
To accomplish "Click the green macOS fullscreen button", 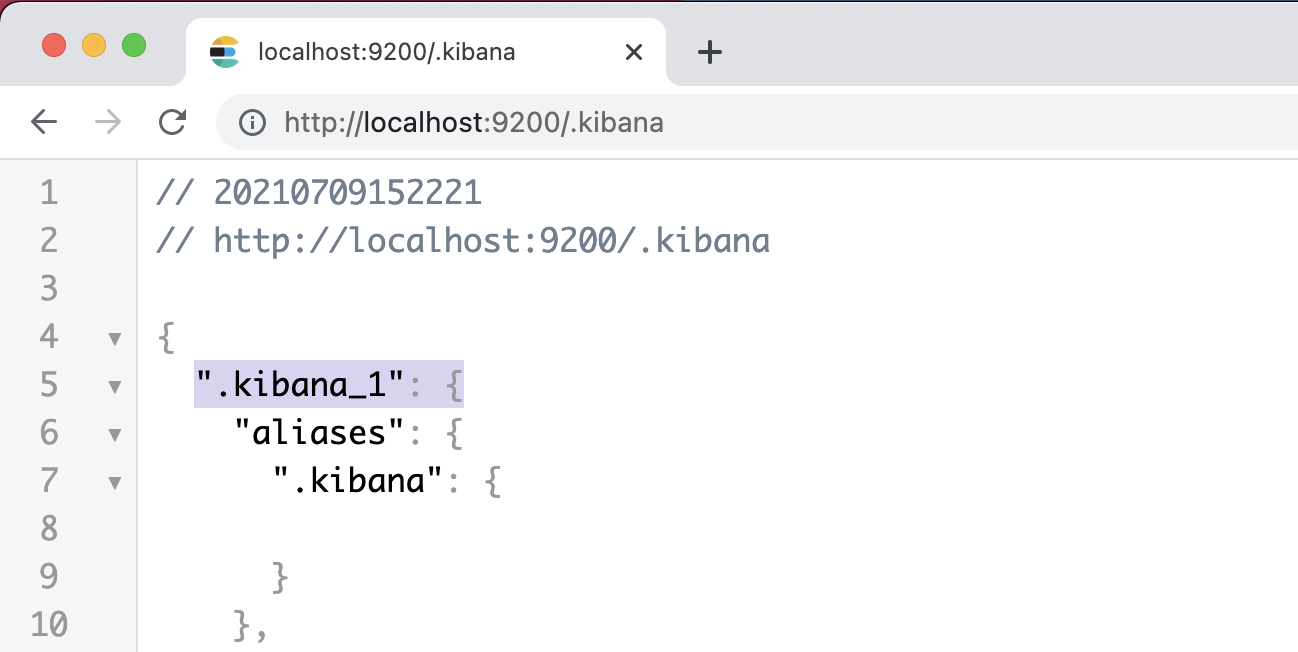I will pos(134,45).
